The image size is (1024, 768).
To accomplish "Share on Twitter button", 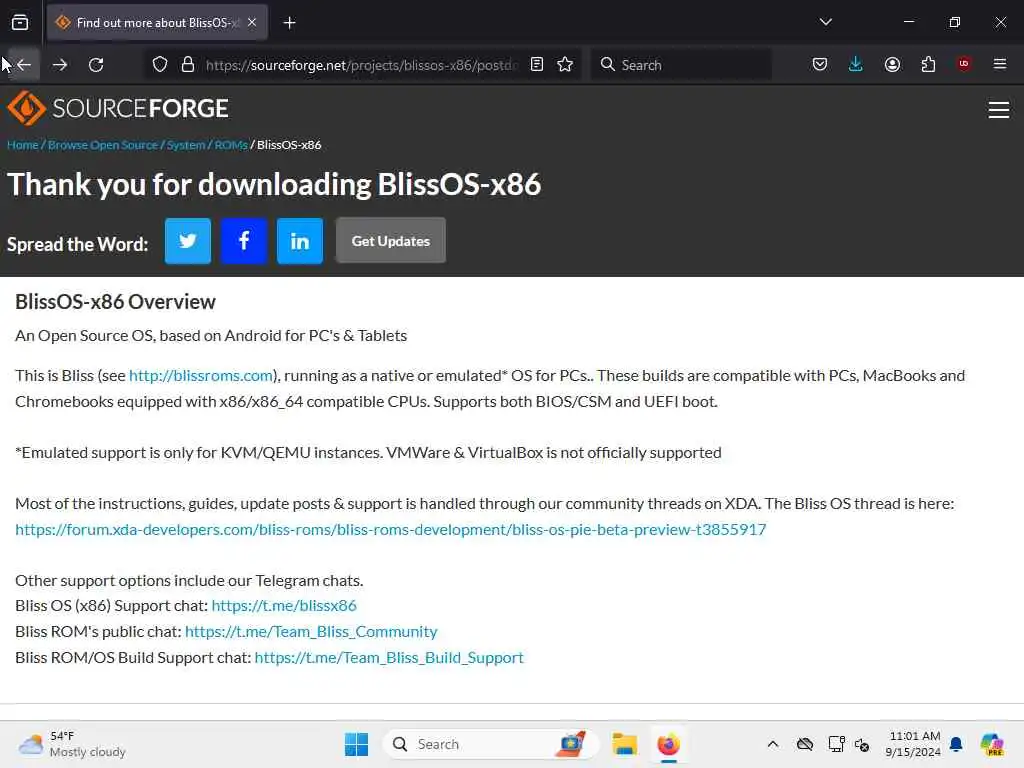I will coord(188,241).
